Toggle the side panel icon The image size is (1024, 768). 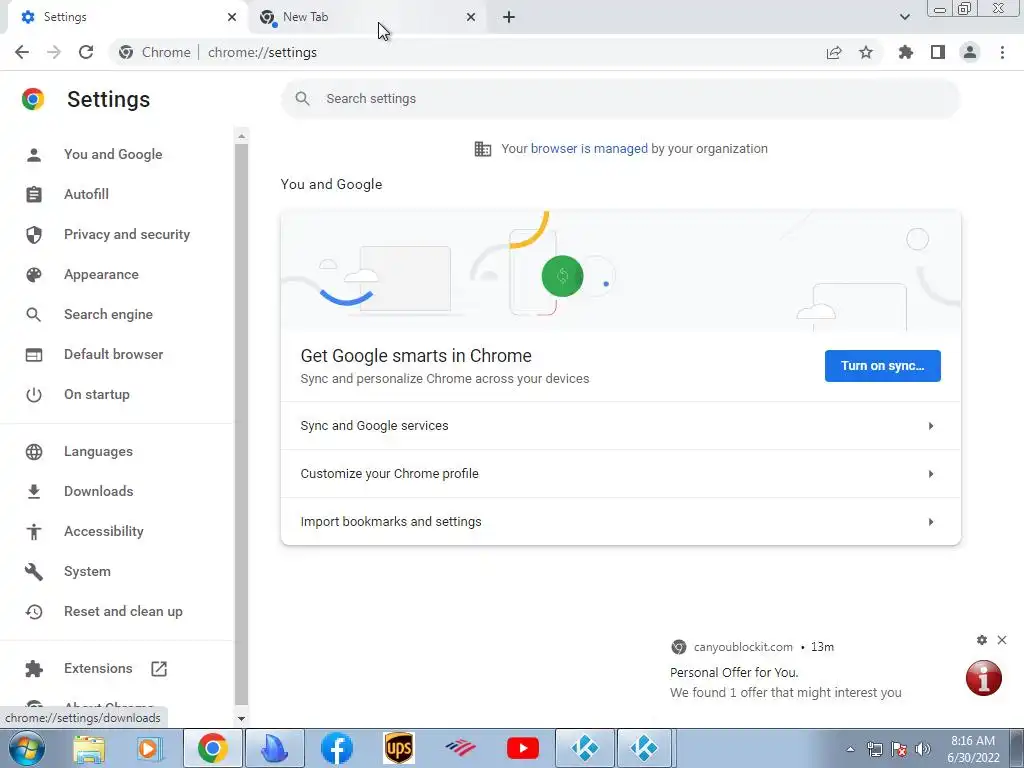click(x=938, y=52)
